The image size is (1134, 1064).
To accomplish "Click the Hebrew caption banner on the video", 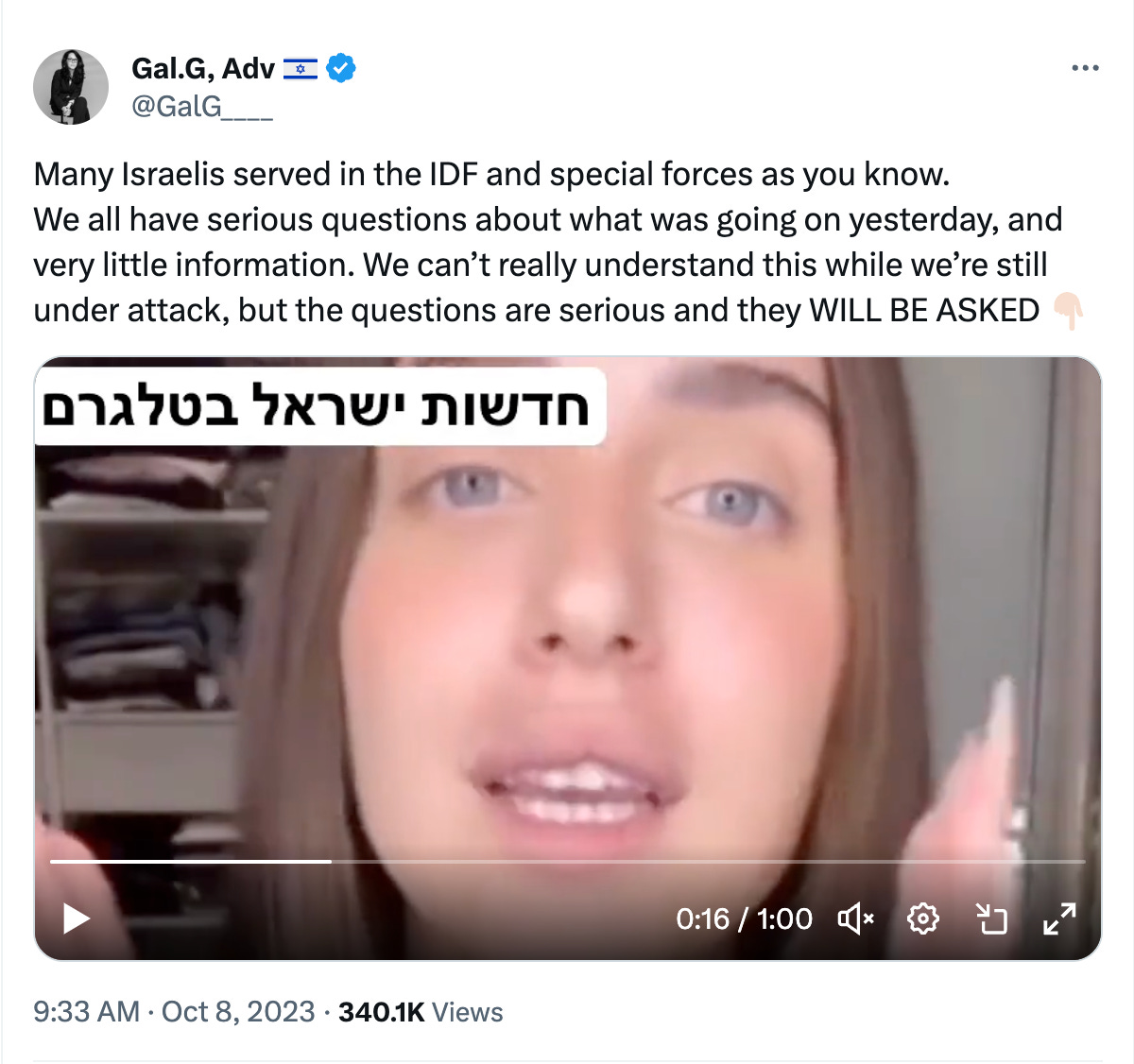I will point(319,406).
